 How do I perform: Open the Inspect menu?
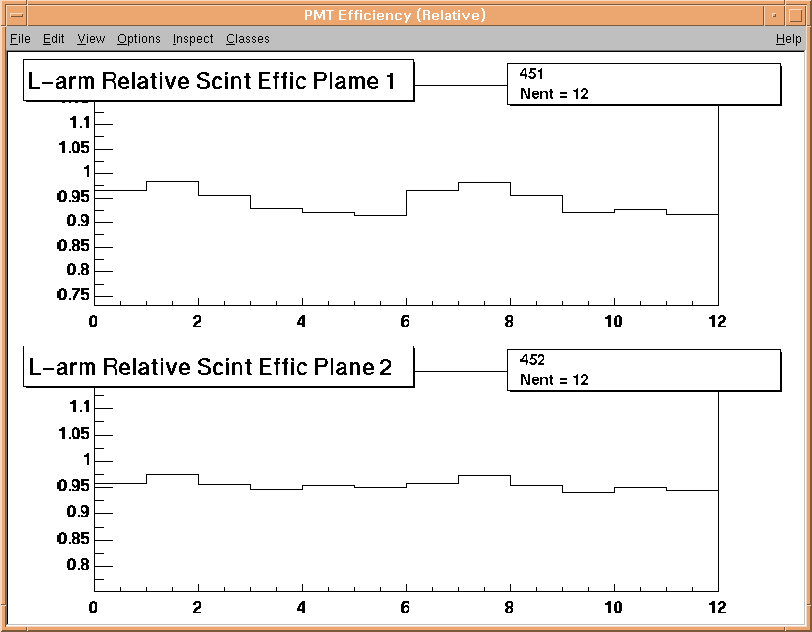[193, 39]
